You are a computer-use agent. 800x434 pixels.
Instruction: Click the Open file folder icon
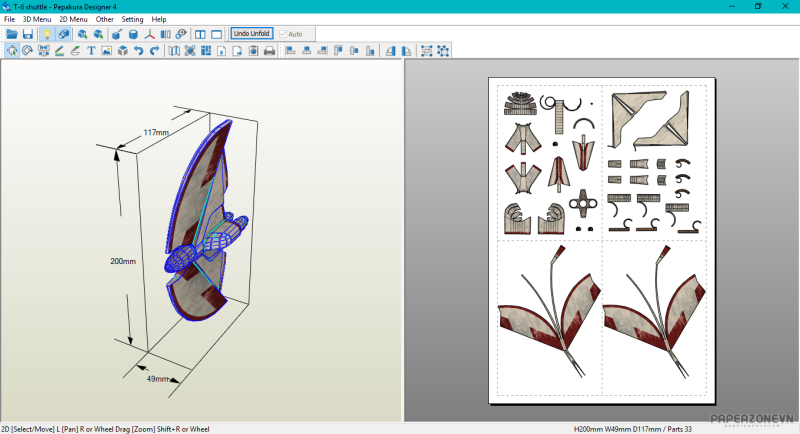click(x=12, y=34)
